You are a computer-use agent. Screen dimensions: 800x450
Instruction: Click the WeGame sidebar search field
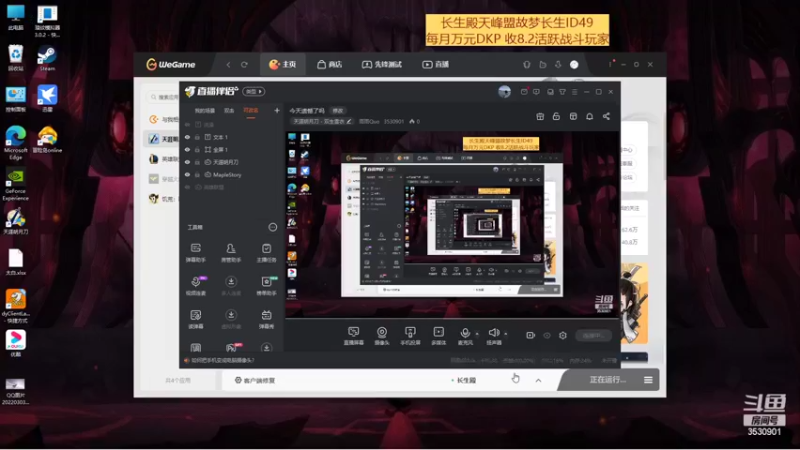point(164,97)
